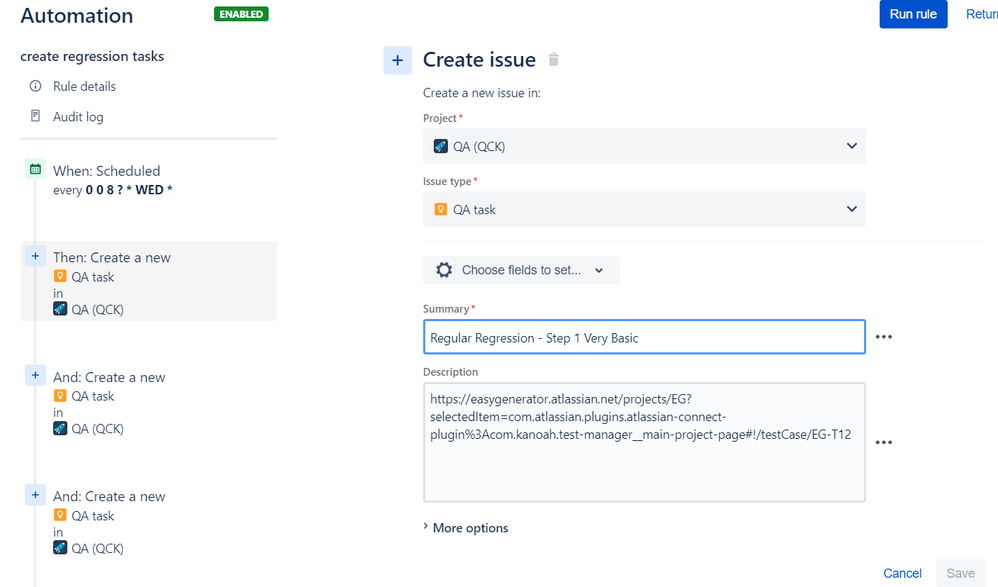The image size is (998, 587).
Task: Open the ellipsis menu next to Description field
Action: click(x=883, y=442)
